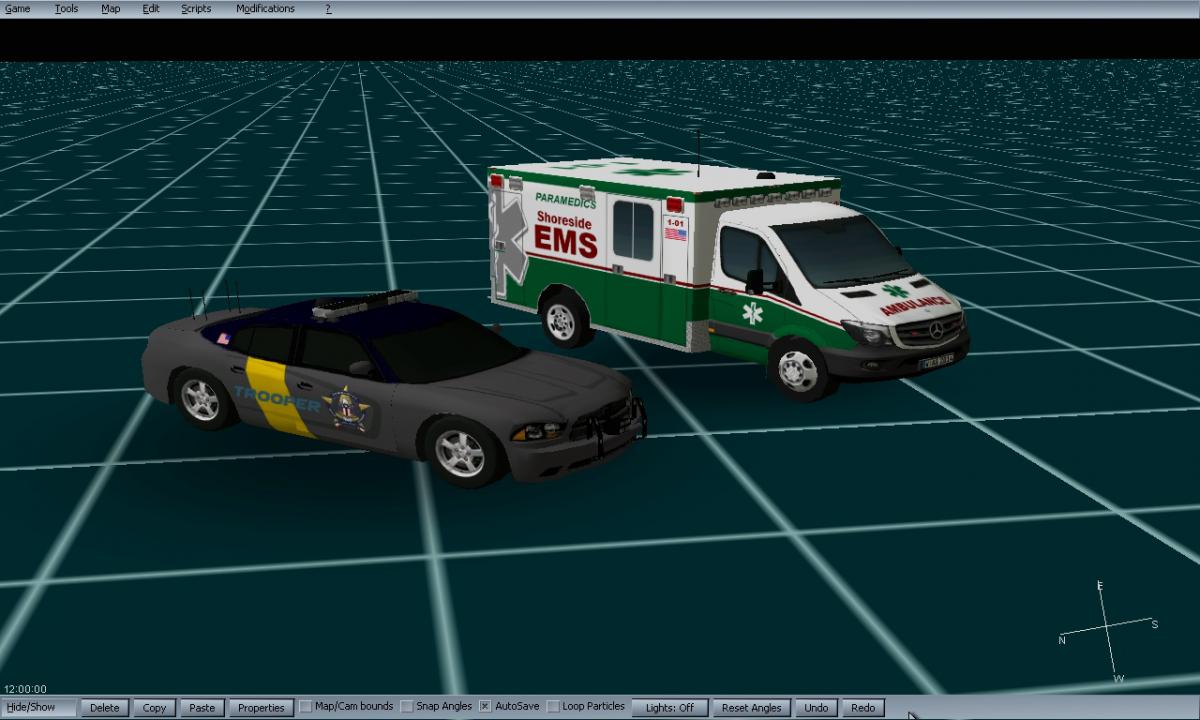
Task: Click the Hide/Show button
Action: (39, 708)
